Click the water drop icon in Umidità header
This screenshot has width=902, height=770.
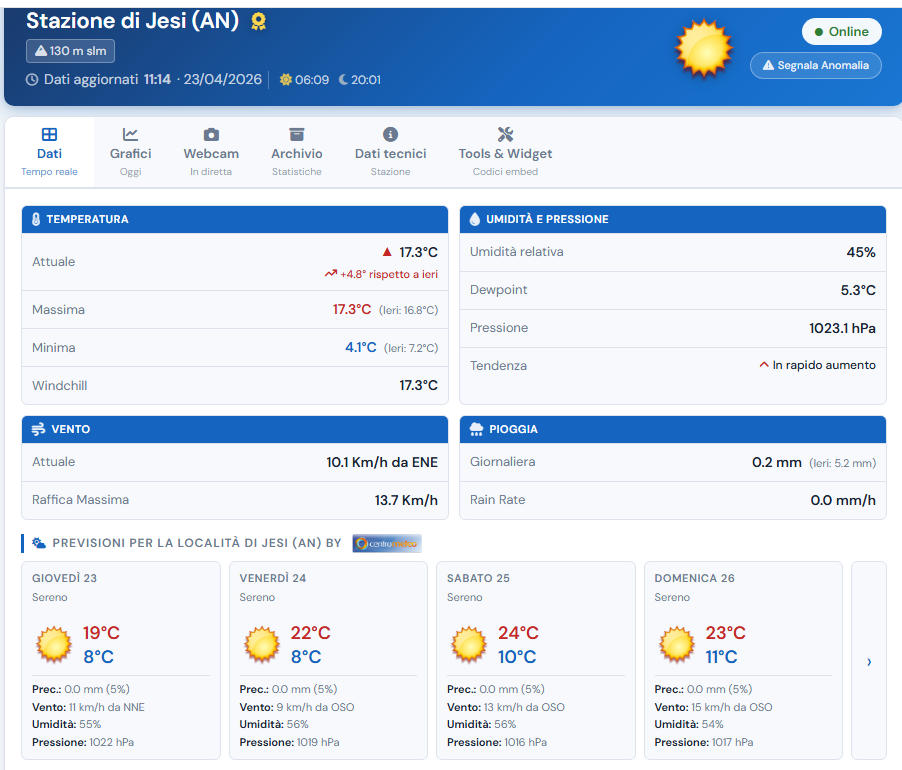474,219
